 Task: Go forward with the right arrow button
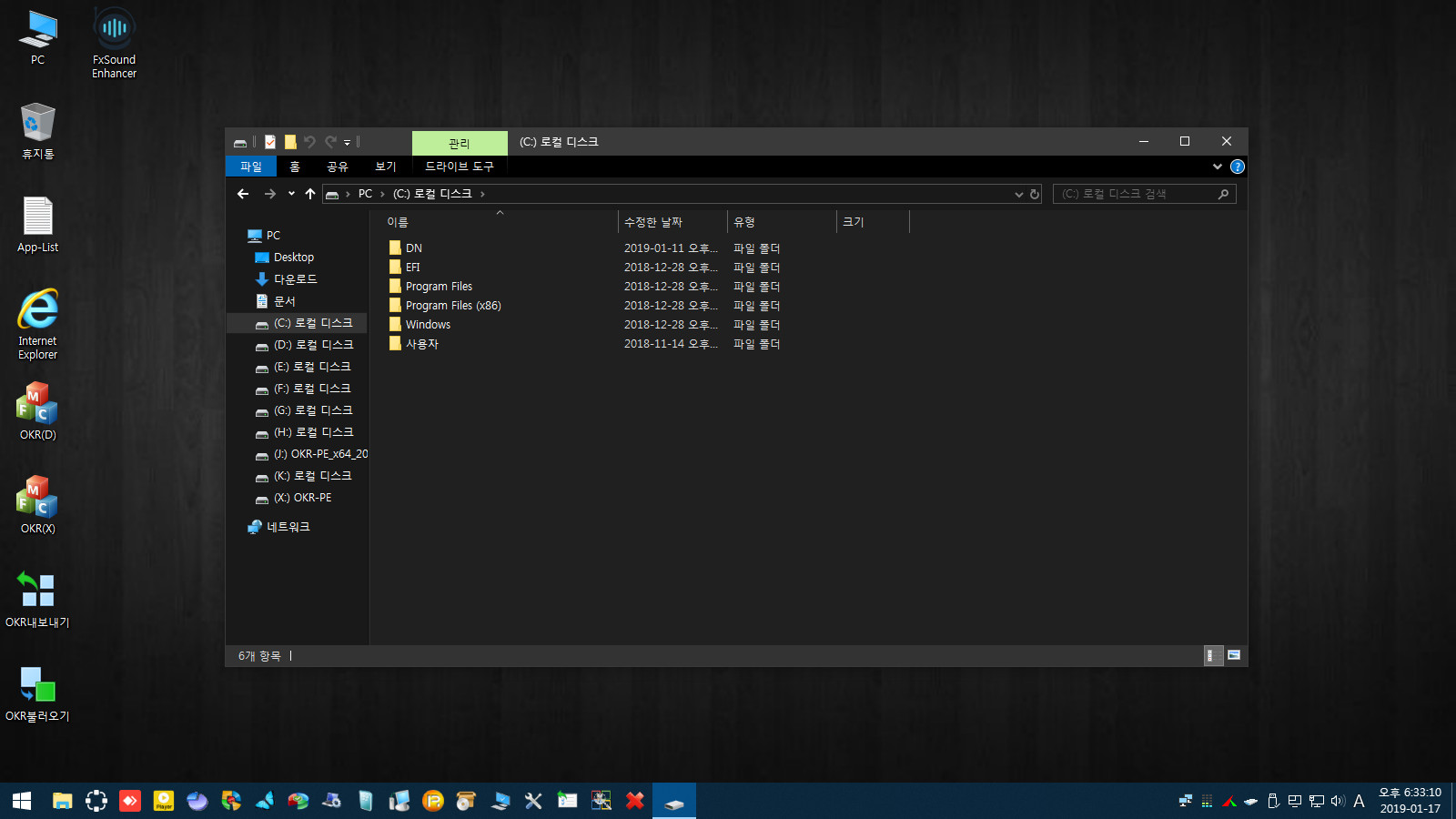[269, 194]
